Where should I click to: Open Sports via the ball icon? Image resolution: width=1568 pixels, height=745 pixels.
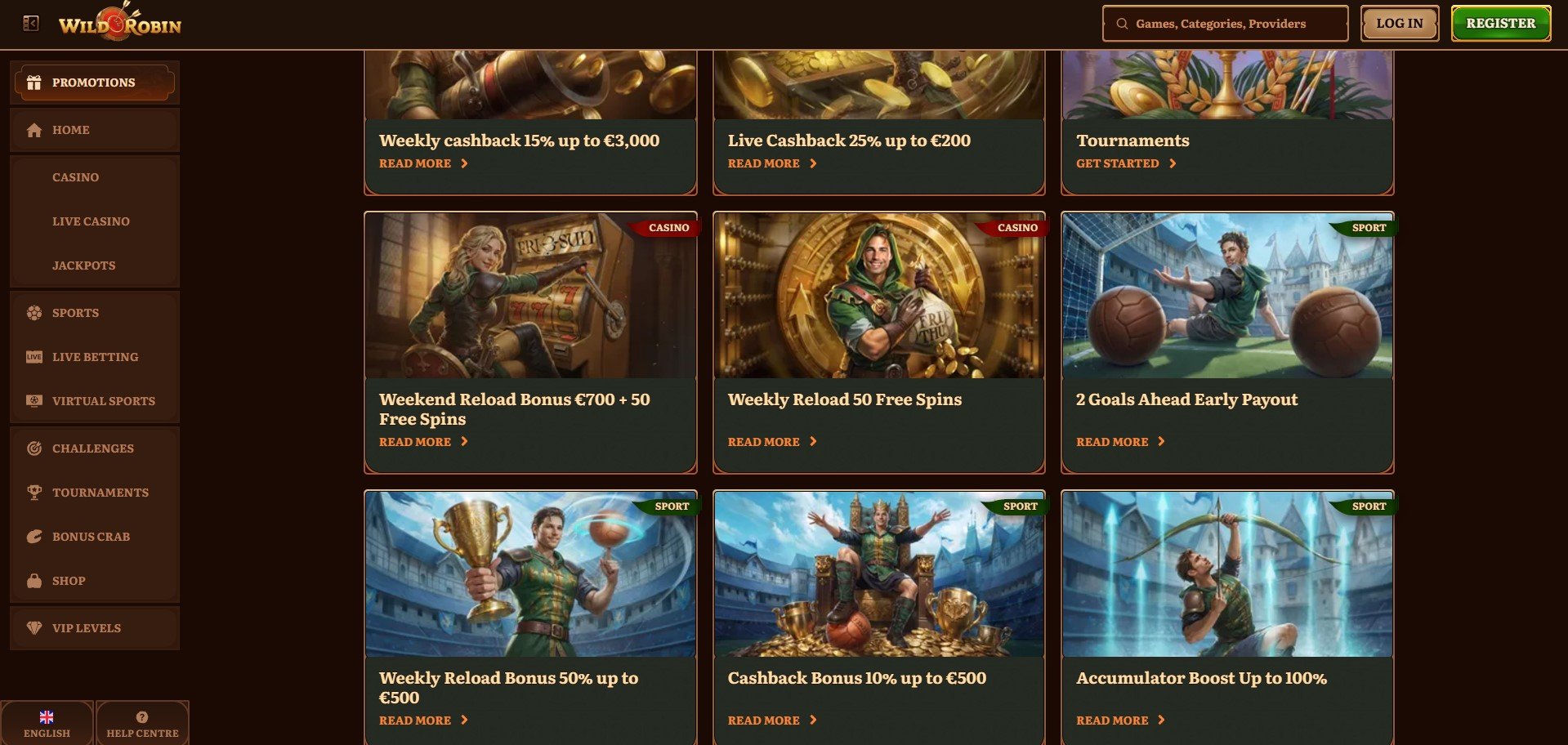click(34, 313)
